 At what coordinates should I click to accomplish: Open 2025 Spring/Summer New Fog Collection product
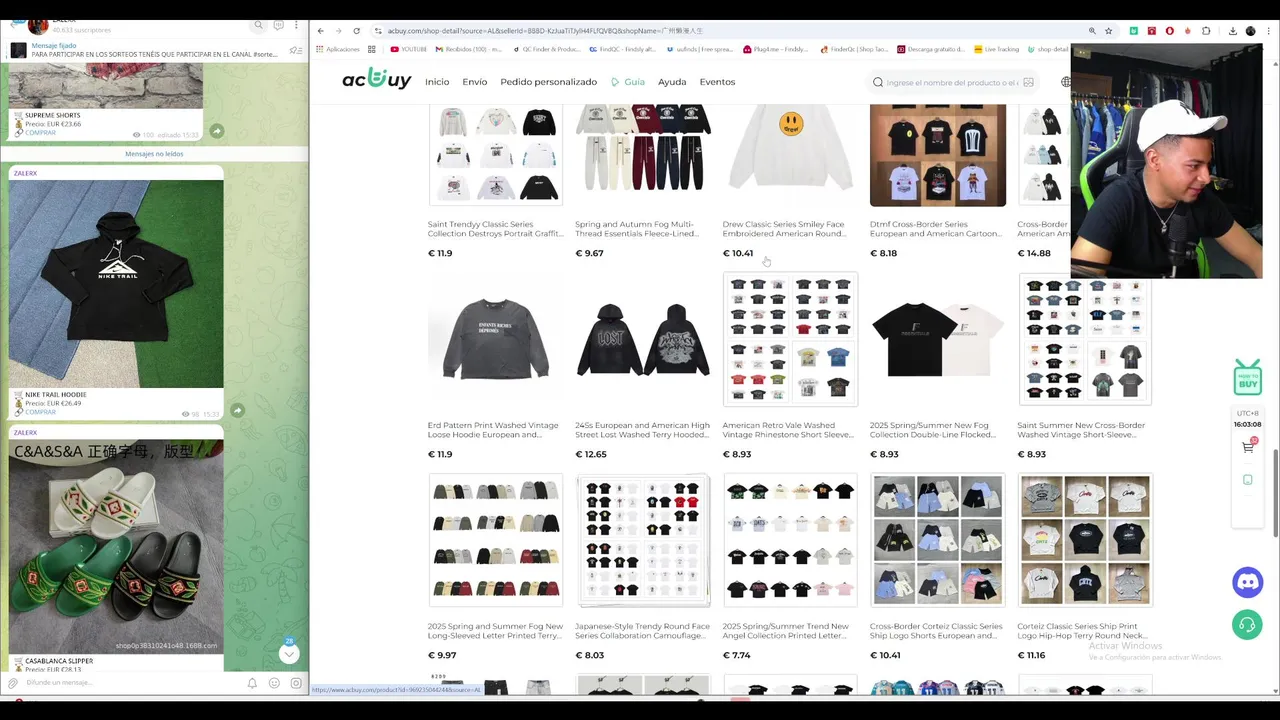[x=937, y=340]
